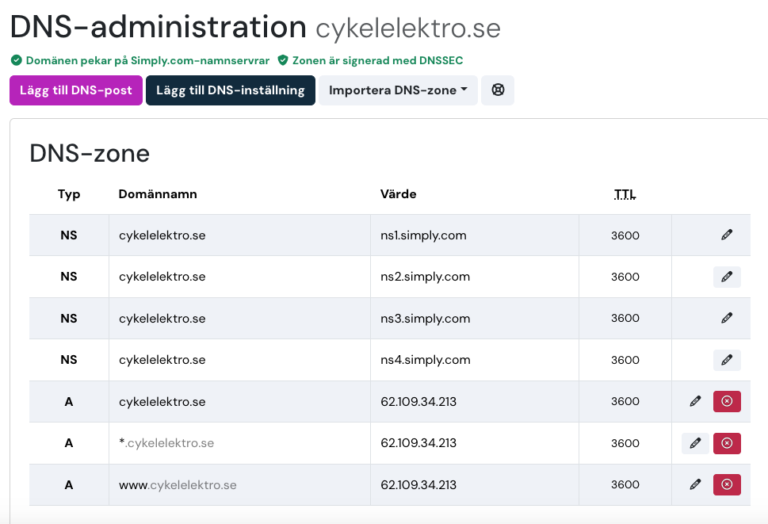This screenshot has height=524, width=768.
Task: Delete the cykelelektro.se A record
Action: click(x=727, y=401)
